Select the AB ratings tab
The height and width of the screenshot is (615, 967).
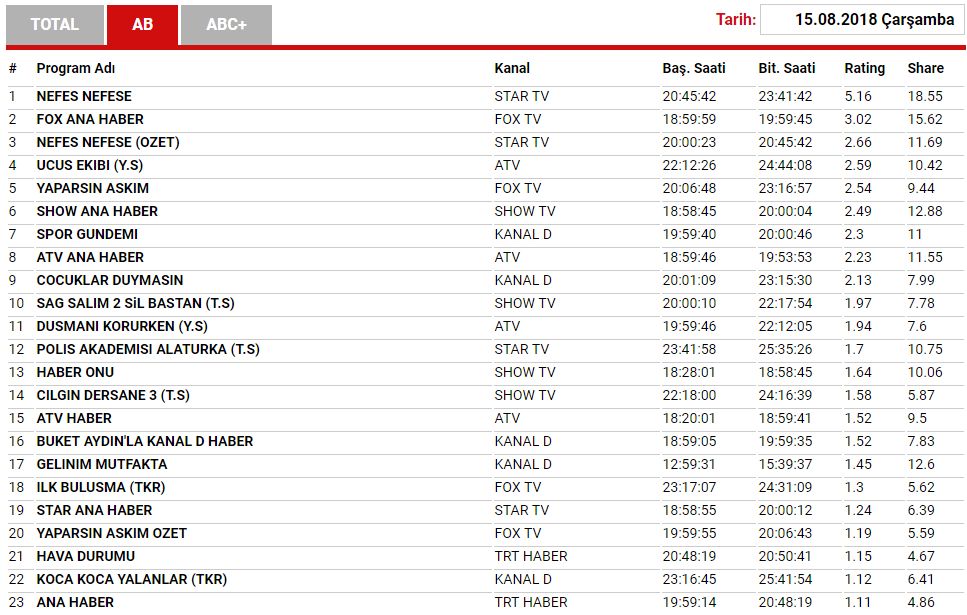point(142,25)
